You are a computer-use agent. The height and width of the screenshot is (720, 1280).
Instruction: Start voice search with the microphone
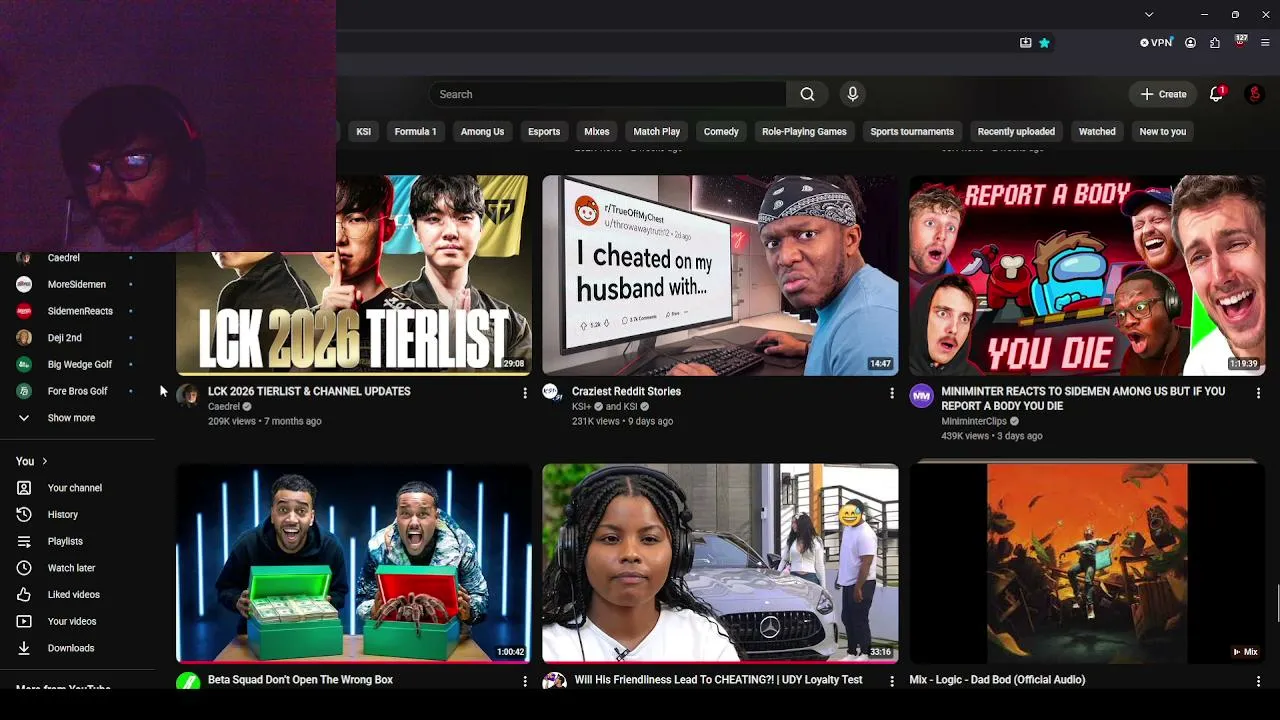(852, 94)
